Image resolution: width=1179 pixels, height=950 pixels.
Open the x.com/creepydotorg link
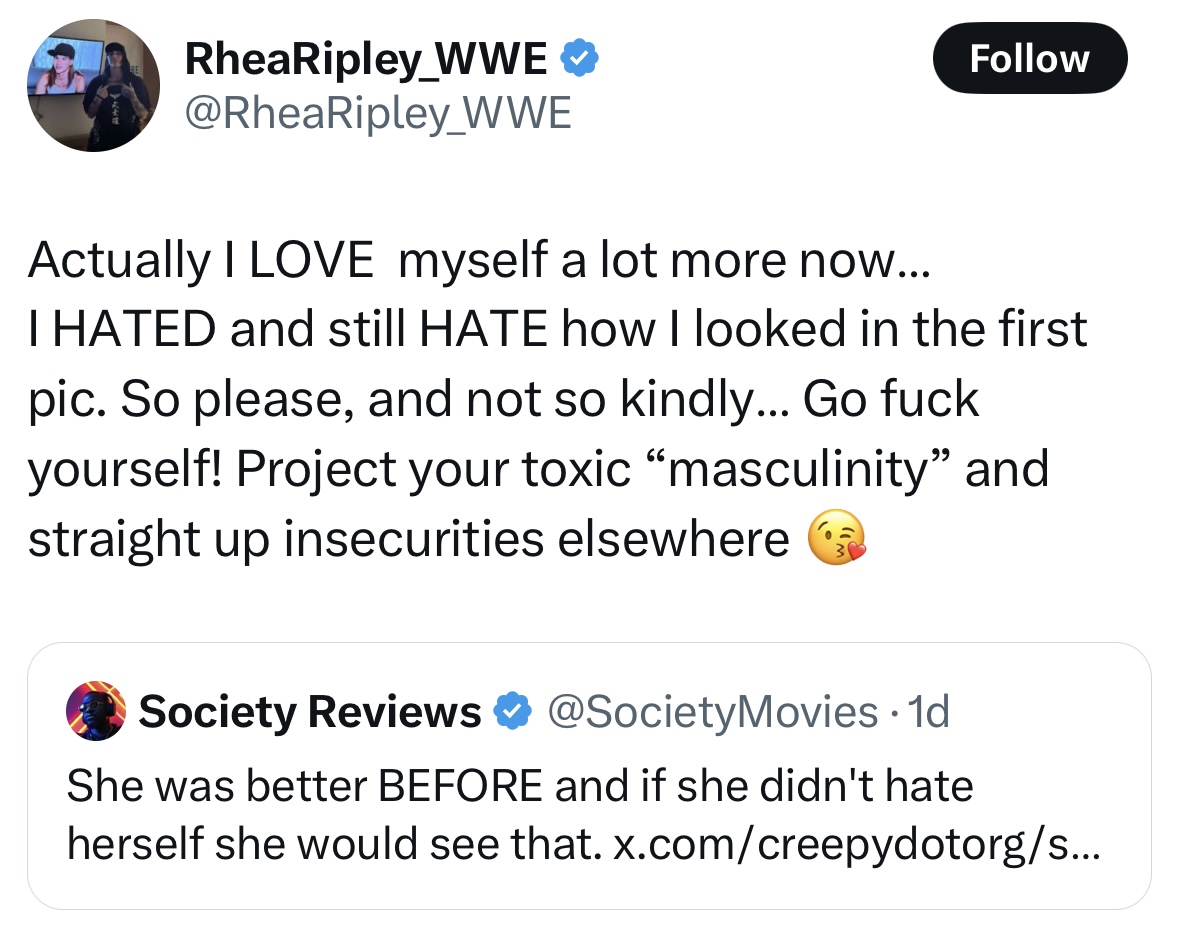coord(856,844)
